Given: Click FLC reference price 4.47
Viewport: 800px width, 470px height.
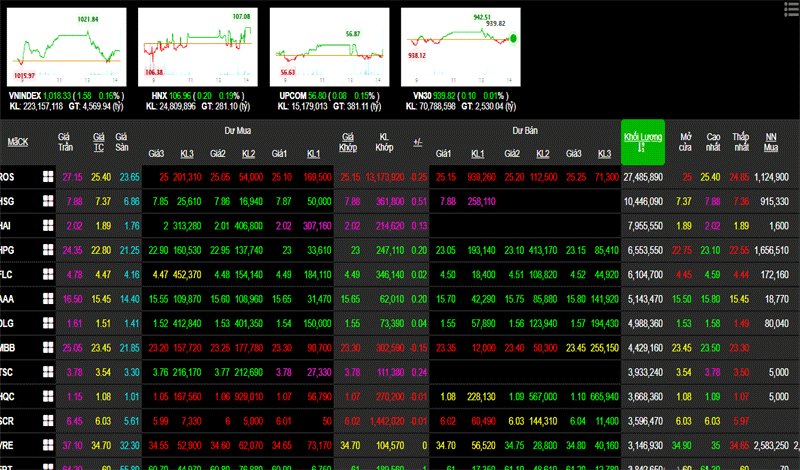Looking at the screenshot, I should click(x=103, y=275).
